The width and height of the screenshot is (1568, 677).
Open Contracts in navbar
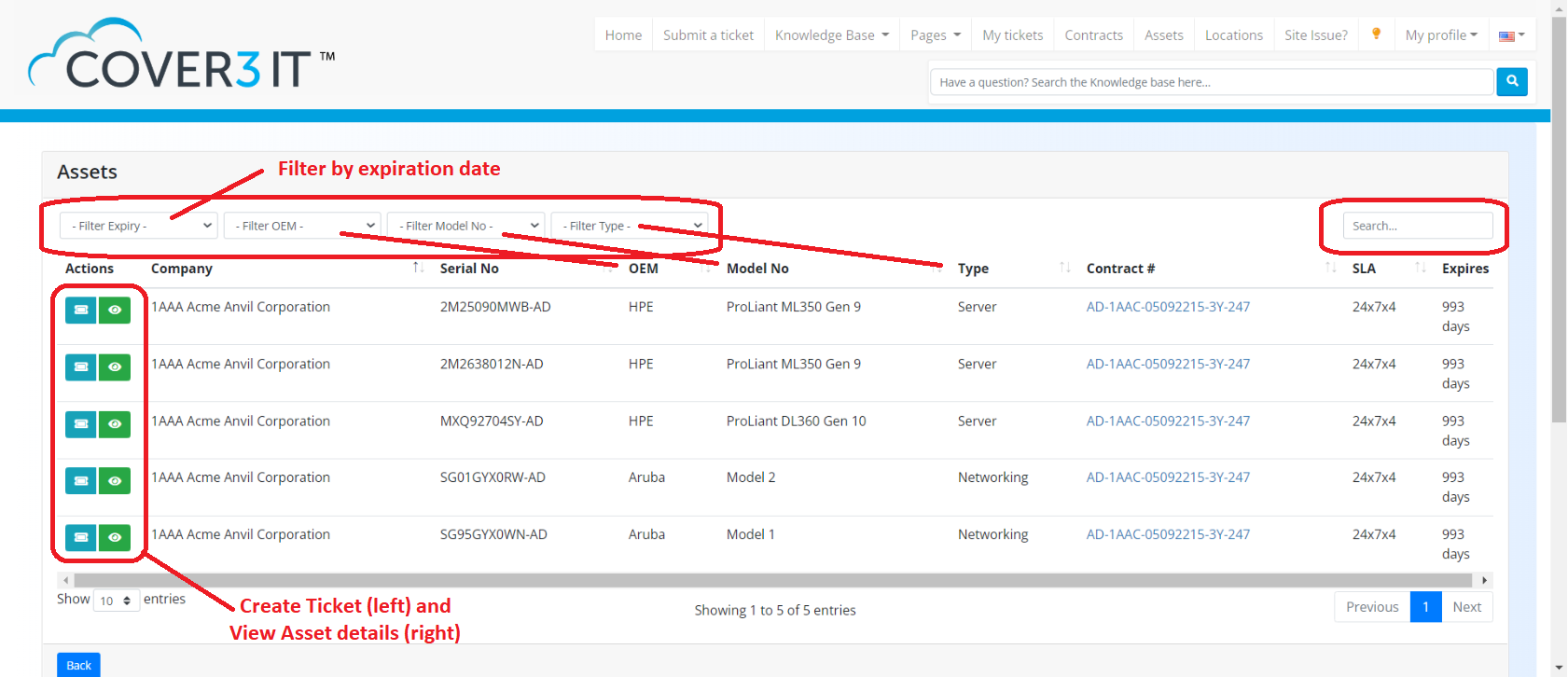coord(1093,35)
